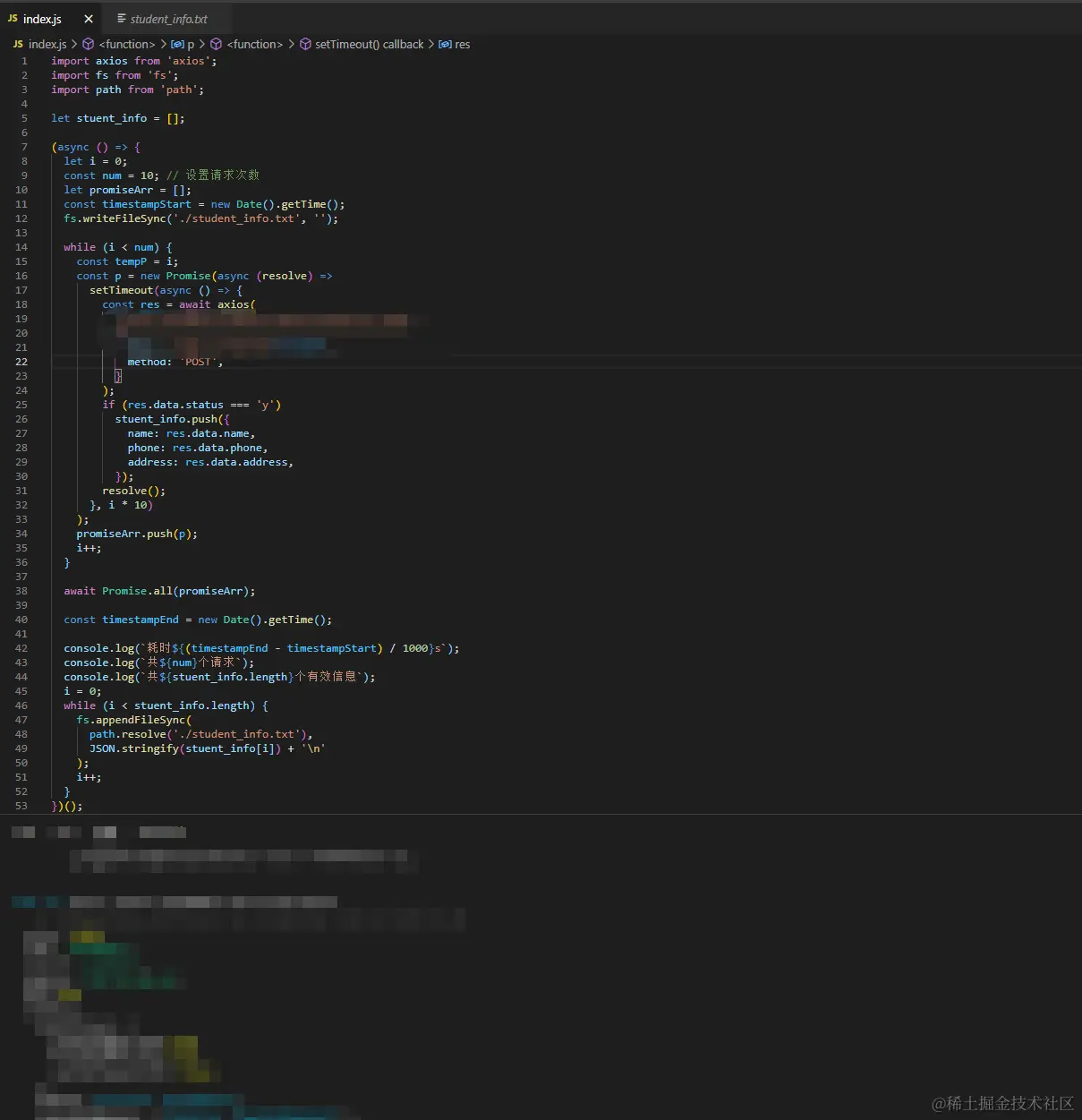Open the setTimeout() callback breadcrumb
Screen dimensions: 1082x1120
tap(370, 44)
